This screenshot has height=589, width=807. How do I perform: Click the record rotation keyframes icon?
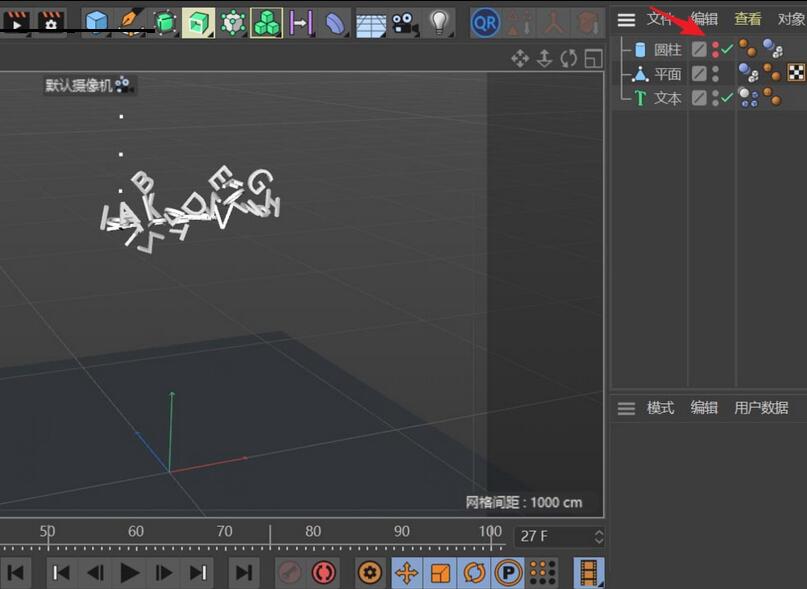pyautogui.click(x=474, y=573)
